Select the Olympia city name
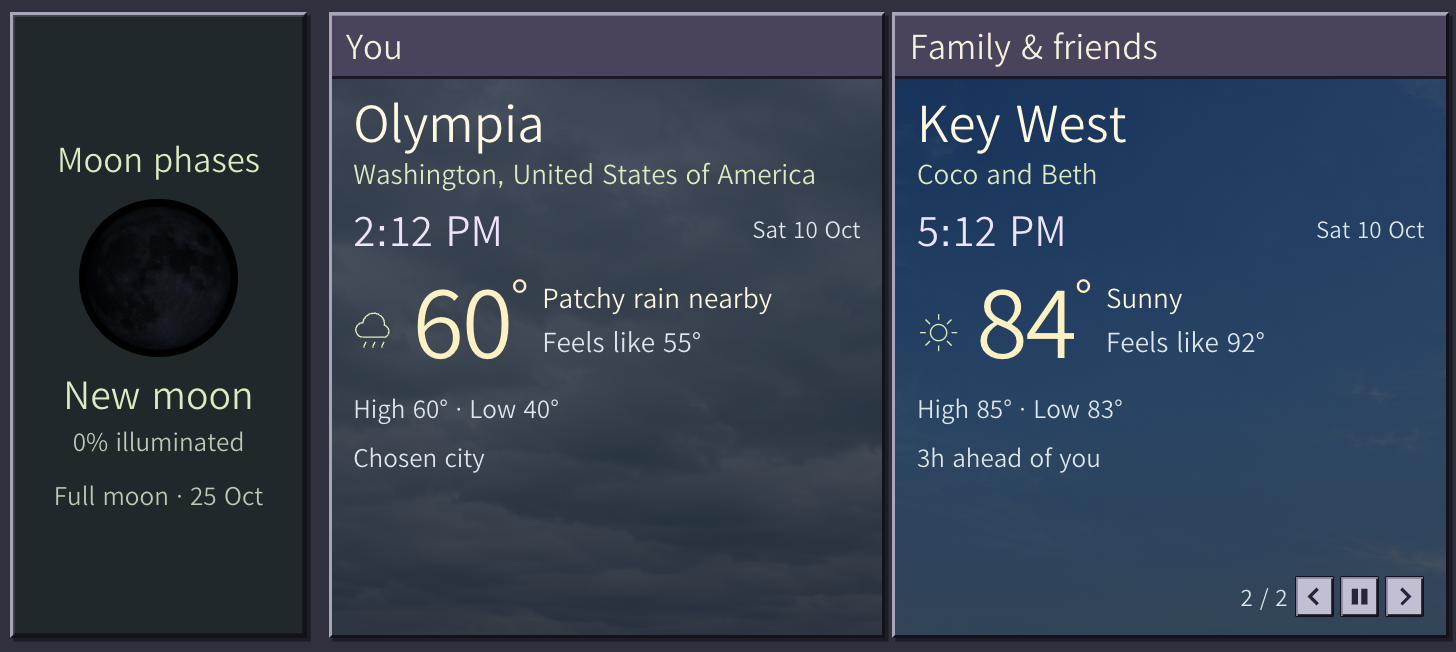 coord(449,126)
